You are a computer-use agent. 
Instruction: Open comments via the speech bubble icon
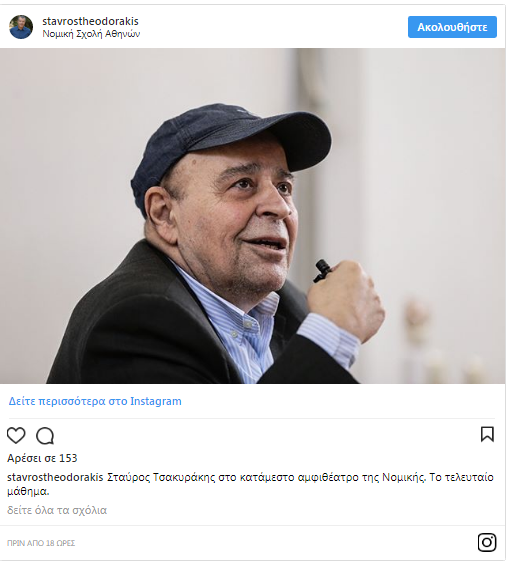45,436
